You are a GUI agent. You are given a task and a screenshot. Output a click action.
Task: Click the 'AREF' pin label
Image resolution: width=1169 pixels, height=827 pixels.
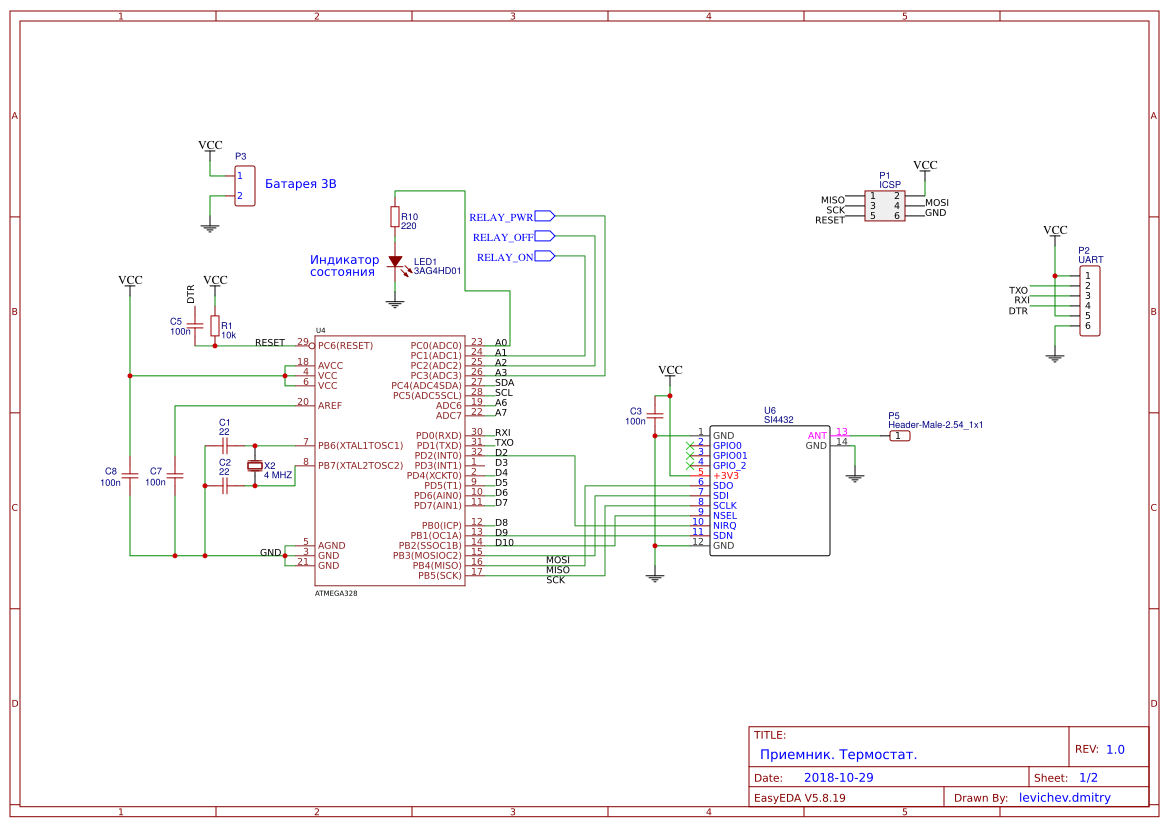(x=330, y=406)
